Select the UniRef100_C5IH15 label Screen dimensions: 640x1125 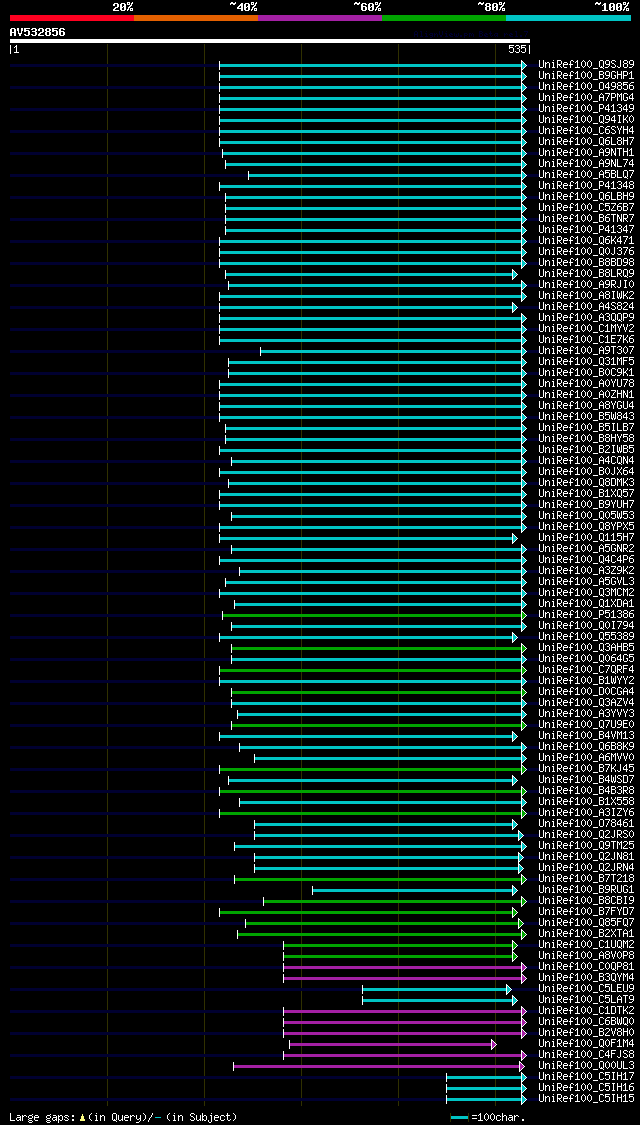[x=586, y=1099]
